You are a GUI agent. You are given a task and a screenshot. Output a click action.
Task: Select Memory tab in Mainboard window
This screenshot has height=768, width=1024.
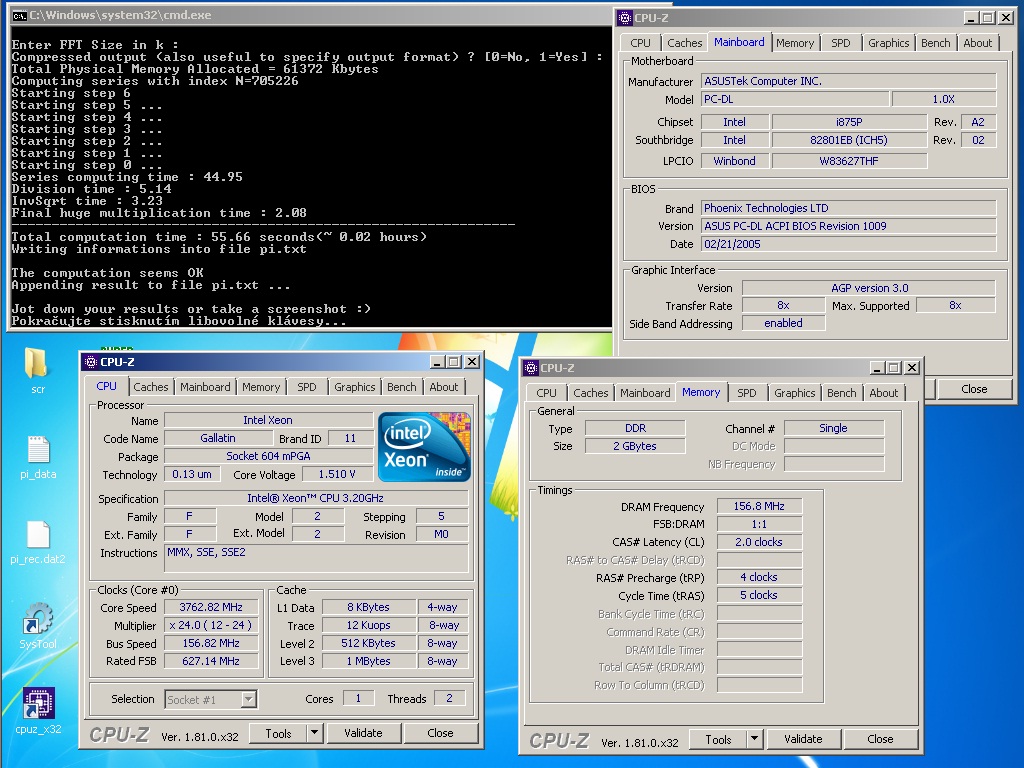pos(795,43)
